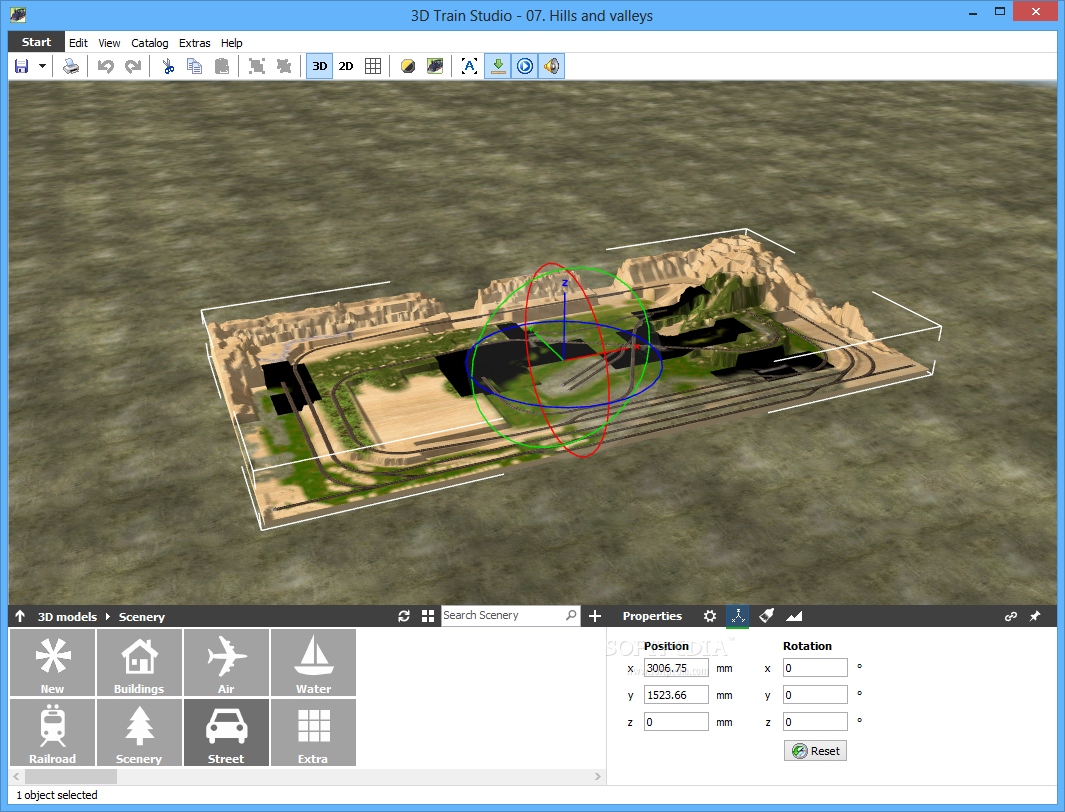This screenshot has width=1065, height=812.
Task: Click the up arrow in catalog bar
Action: click(x=20, y=616)
